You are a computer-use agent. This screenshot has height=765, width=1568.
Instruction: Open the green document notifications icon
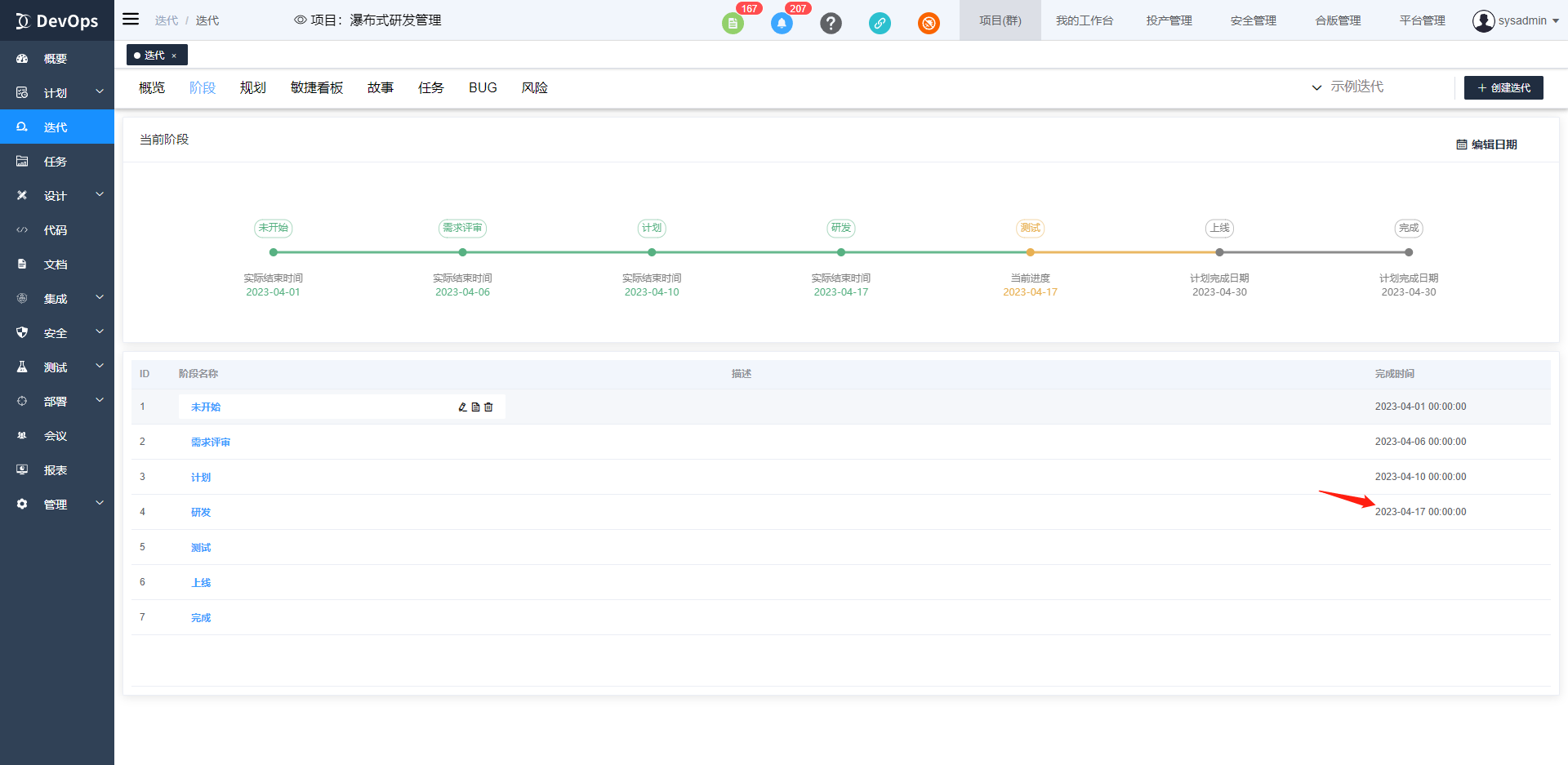click(x=733, y=23)
